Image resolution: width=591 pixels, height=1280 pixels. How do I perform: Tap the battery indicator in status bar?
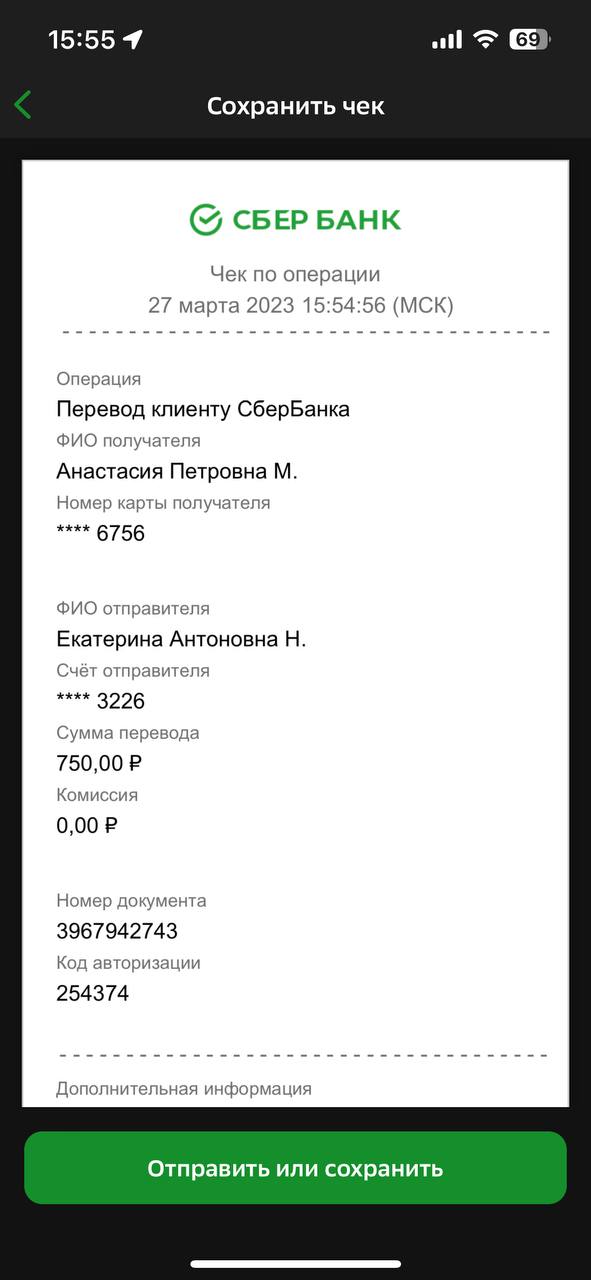[x=529, y=40]
